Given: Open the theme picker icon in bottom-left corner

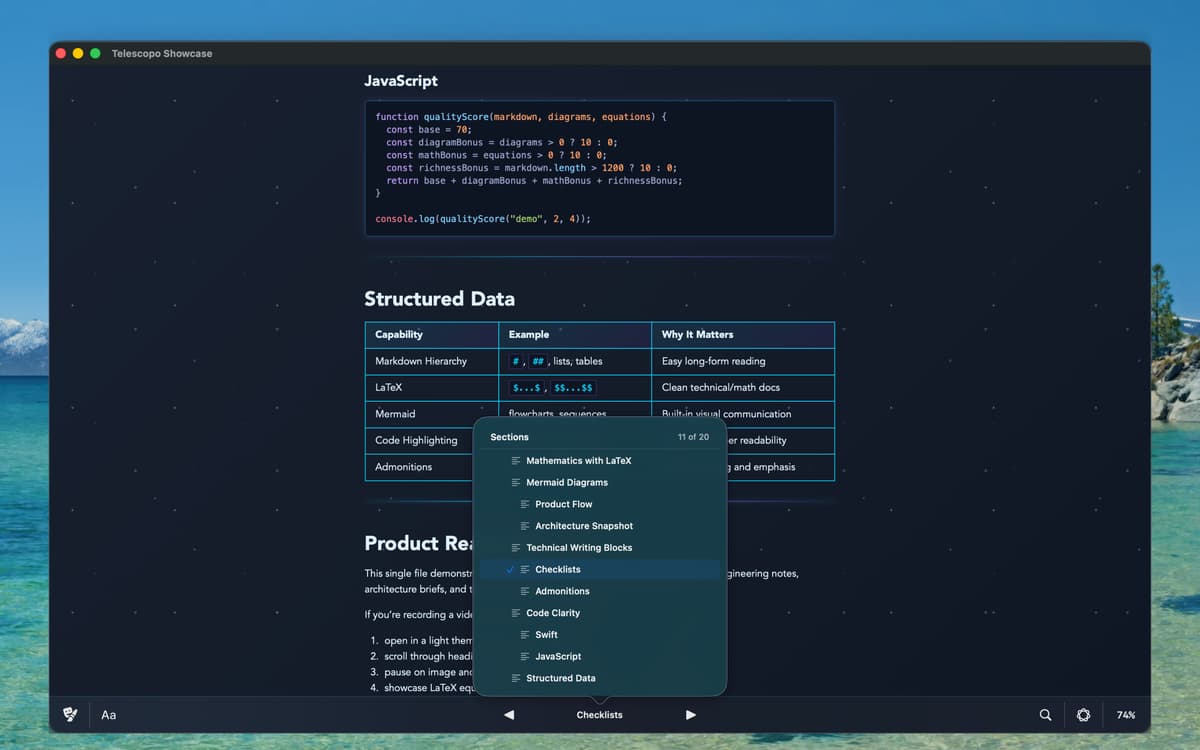Looking at the screenshot, I should point(70,715).
